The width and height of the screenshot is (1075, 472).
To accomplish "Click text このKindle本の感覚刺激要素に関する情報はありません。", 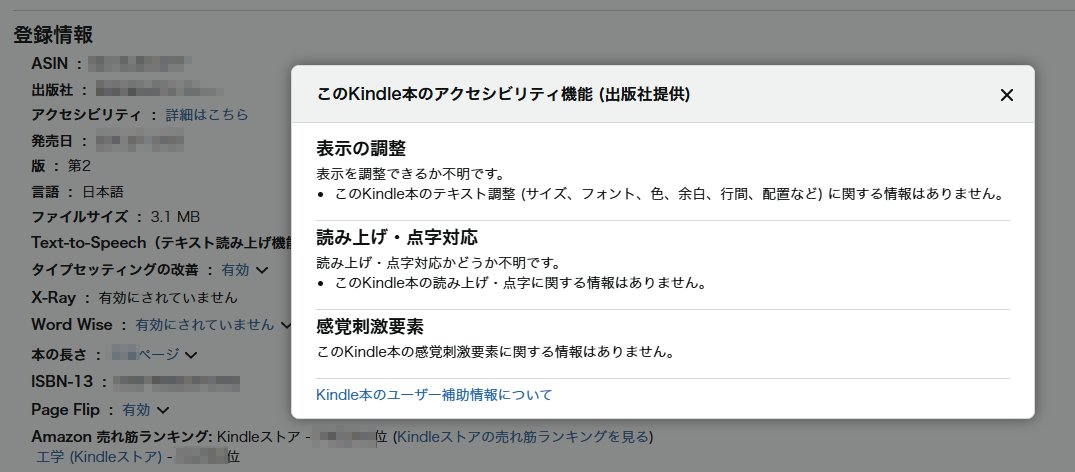I will click(x=496, y=352).
